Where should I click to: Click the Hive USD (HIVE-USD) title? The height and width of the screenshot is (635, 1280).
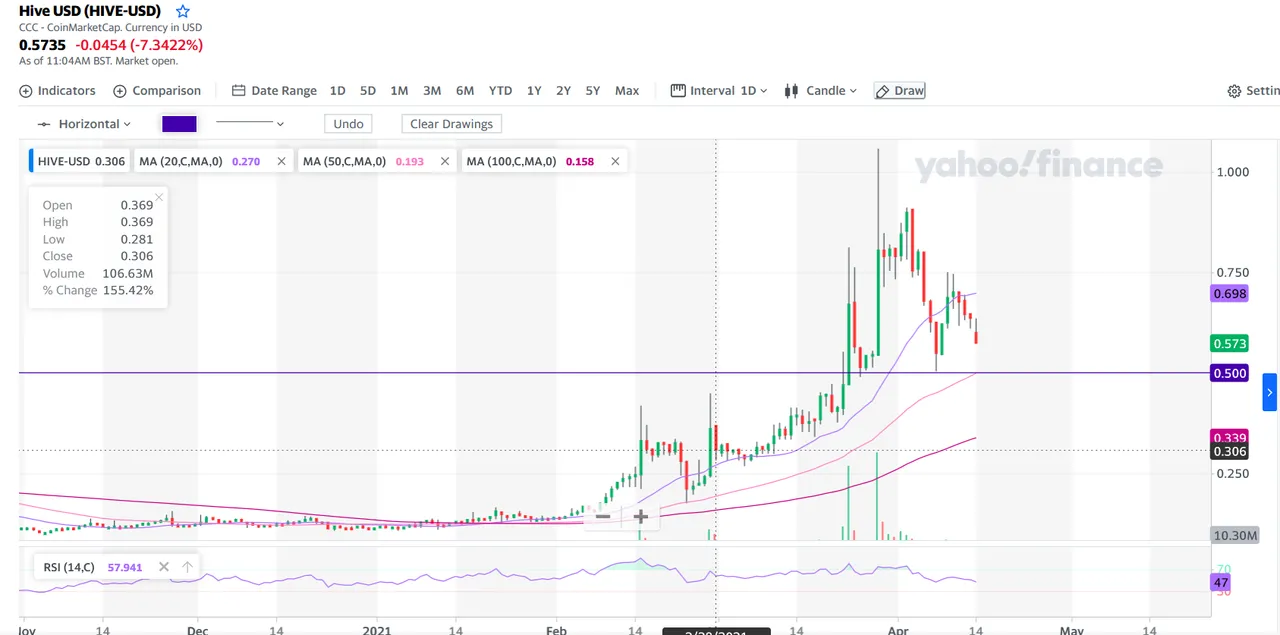coord(90,11)
